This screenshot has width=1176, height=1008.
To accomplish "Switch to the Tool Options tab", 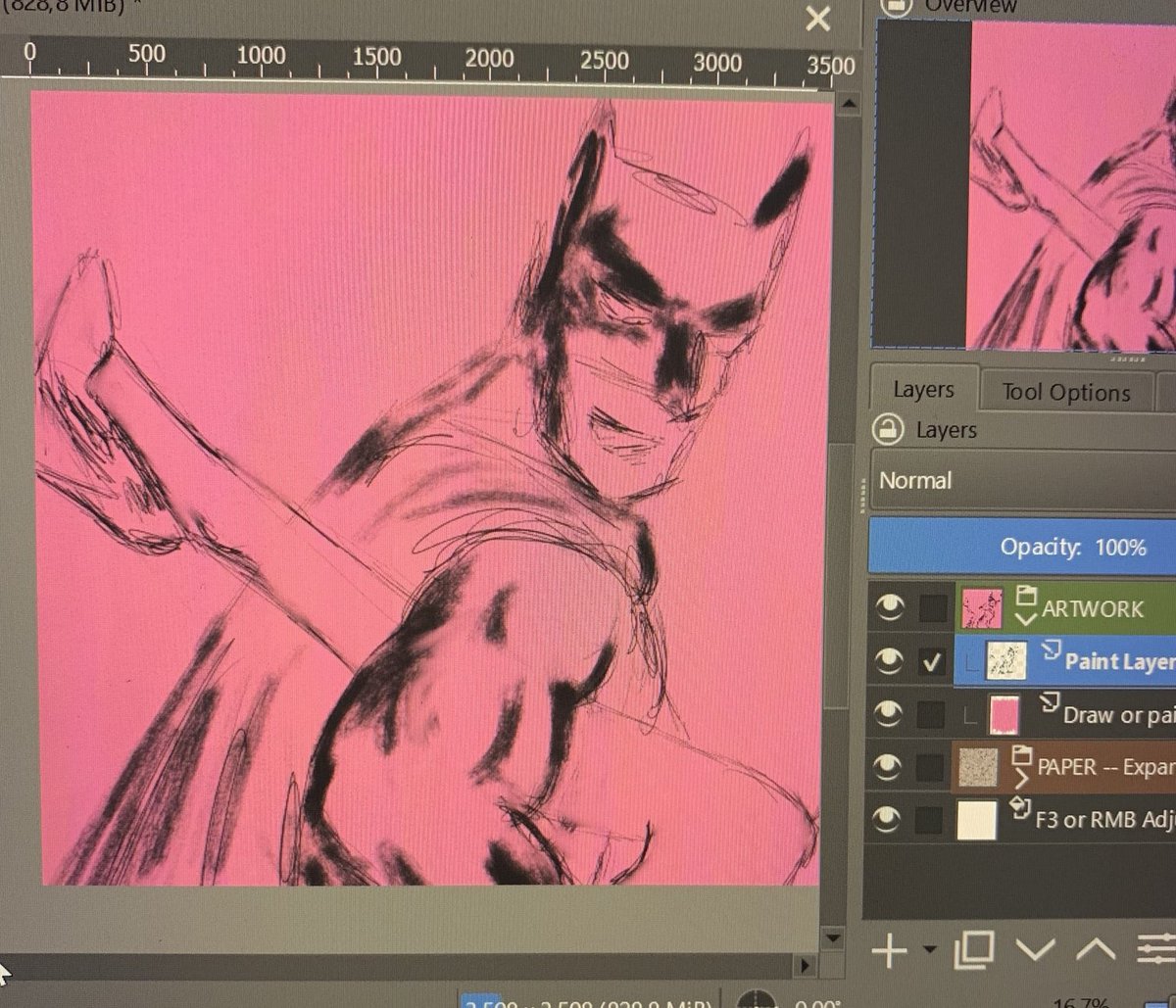I will (x=1065, y=393).
